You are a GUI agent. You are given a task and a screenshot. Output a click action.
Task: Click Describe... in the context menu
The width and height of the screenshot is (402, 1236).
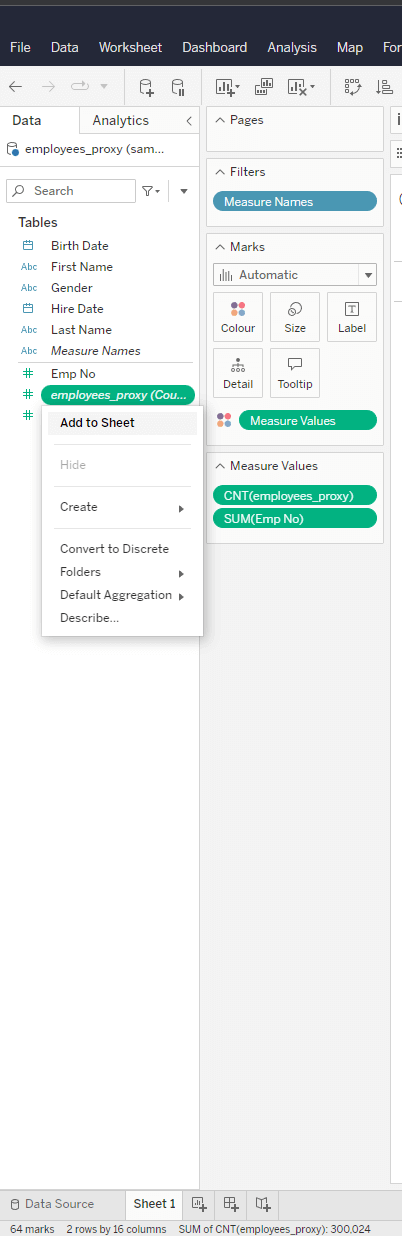tap(122, 618)
